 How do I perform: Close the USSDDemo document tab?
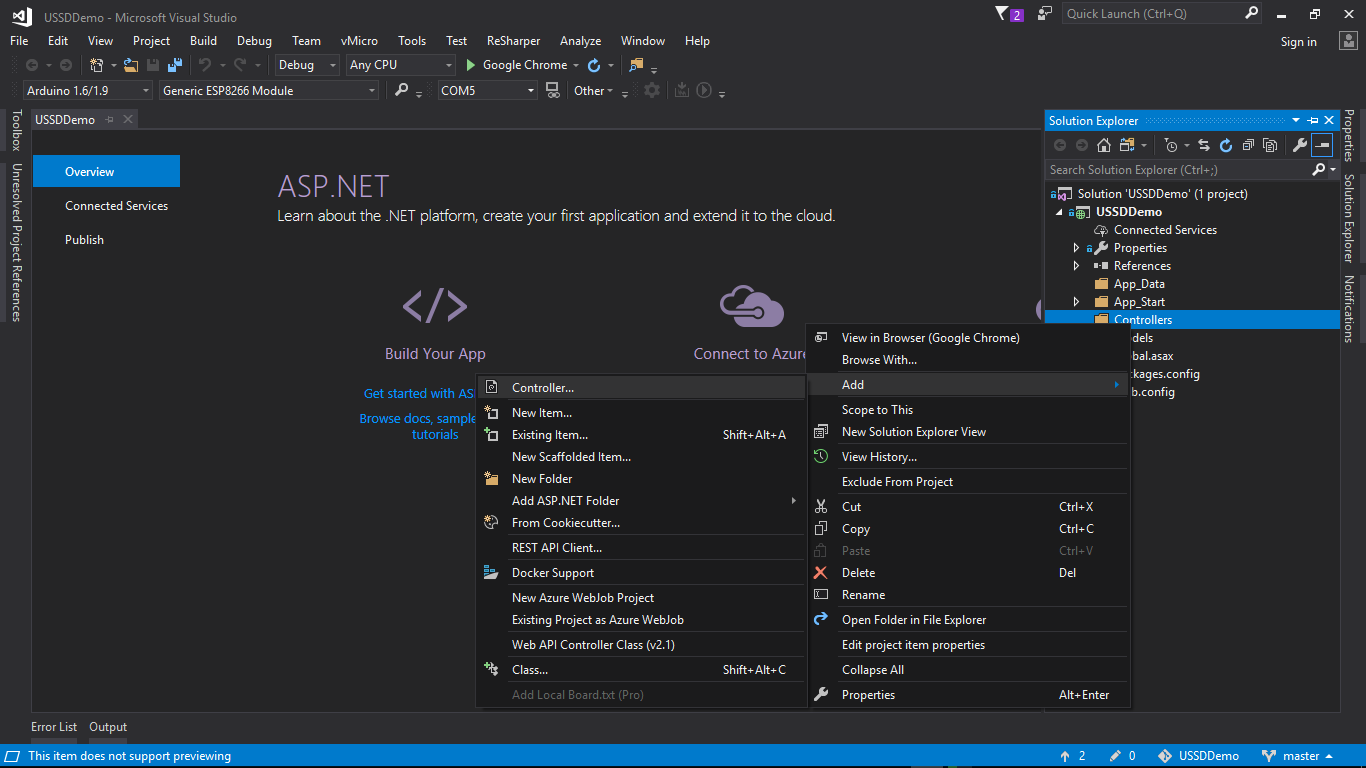127,120
